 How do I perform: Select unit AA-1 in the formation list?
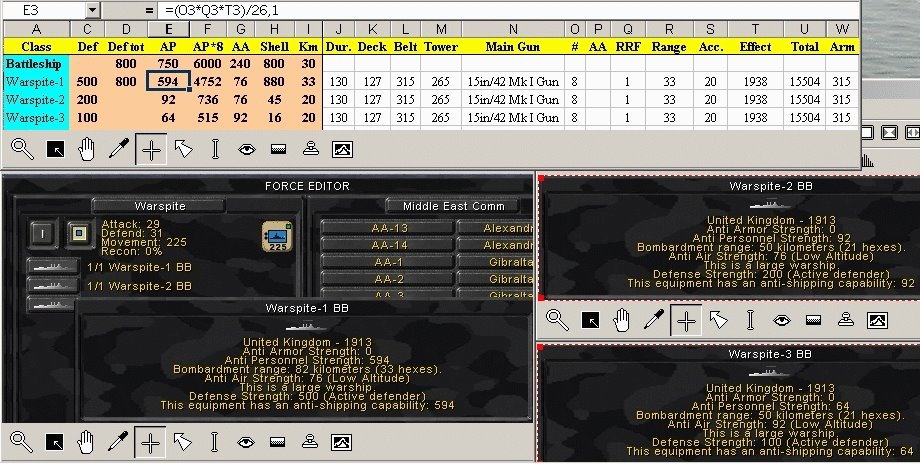pos(389,262)
